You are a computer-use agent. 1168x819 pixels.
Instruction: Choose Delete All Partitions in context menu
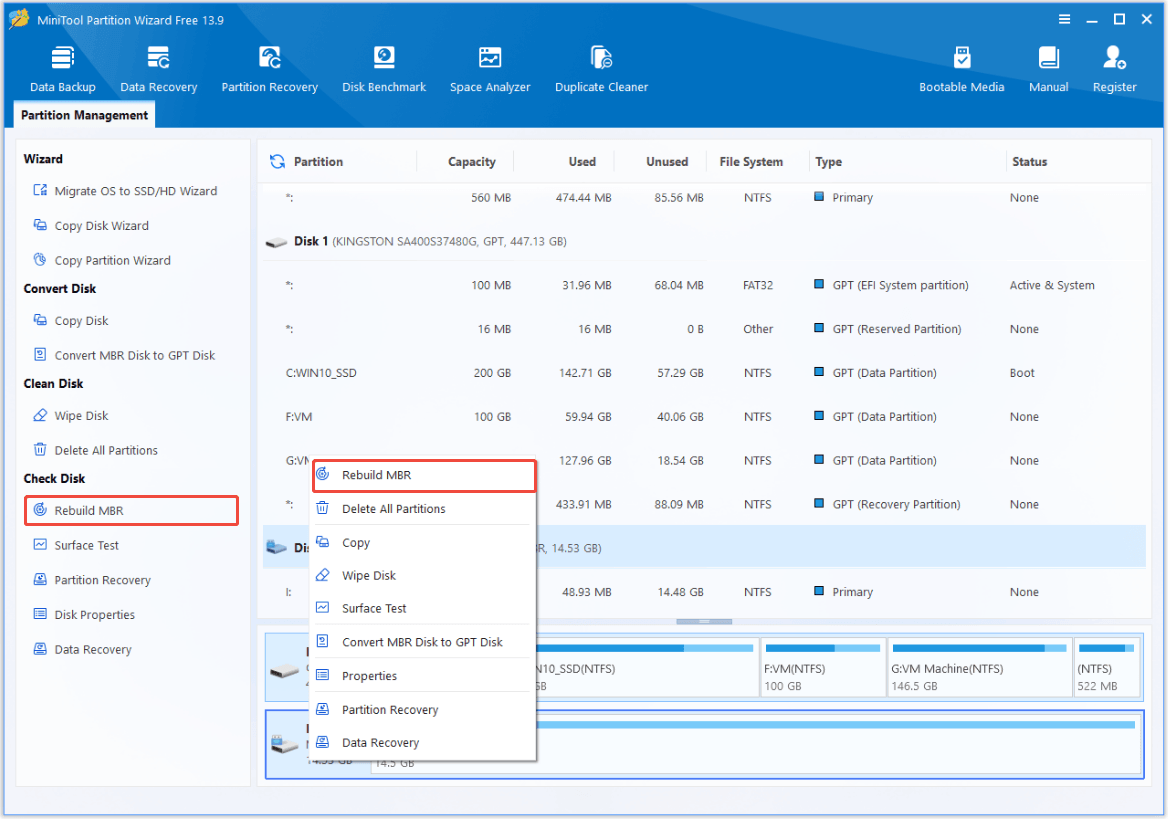tap(423, 509)
